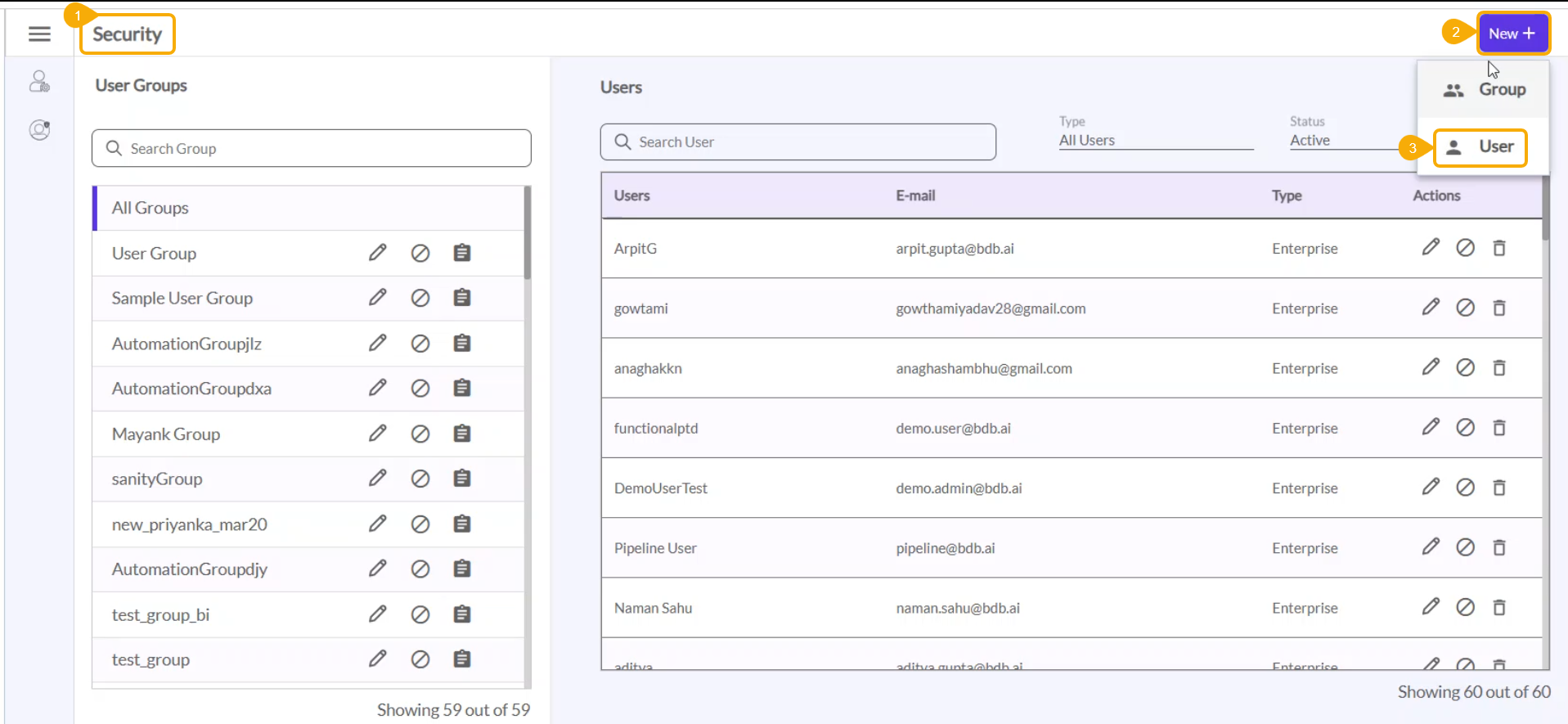Edit the Sample User Group pencil icon
The height and width of the screenshot is (724, 1568).
pos(377,298)
